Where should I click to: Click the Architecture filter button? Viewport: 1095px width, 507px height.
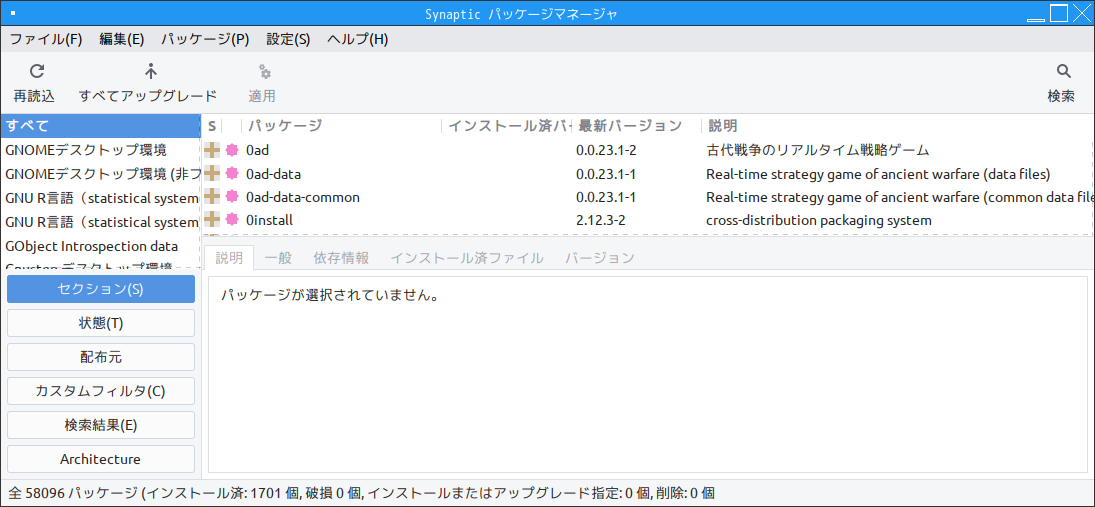[x=101, y=460]
